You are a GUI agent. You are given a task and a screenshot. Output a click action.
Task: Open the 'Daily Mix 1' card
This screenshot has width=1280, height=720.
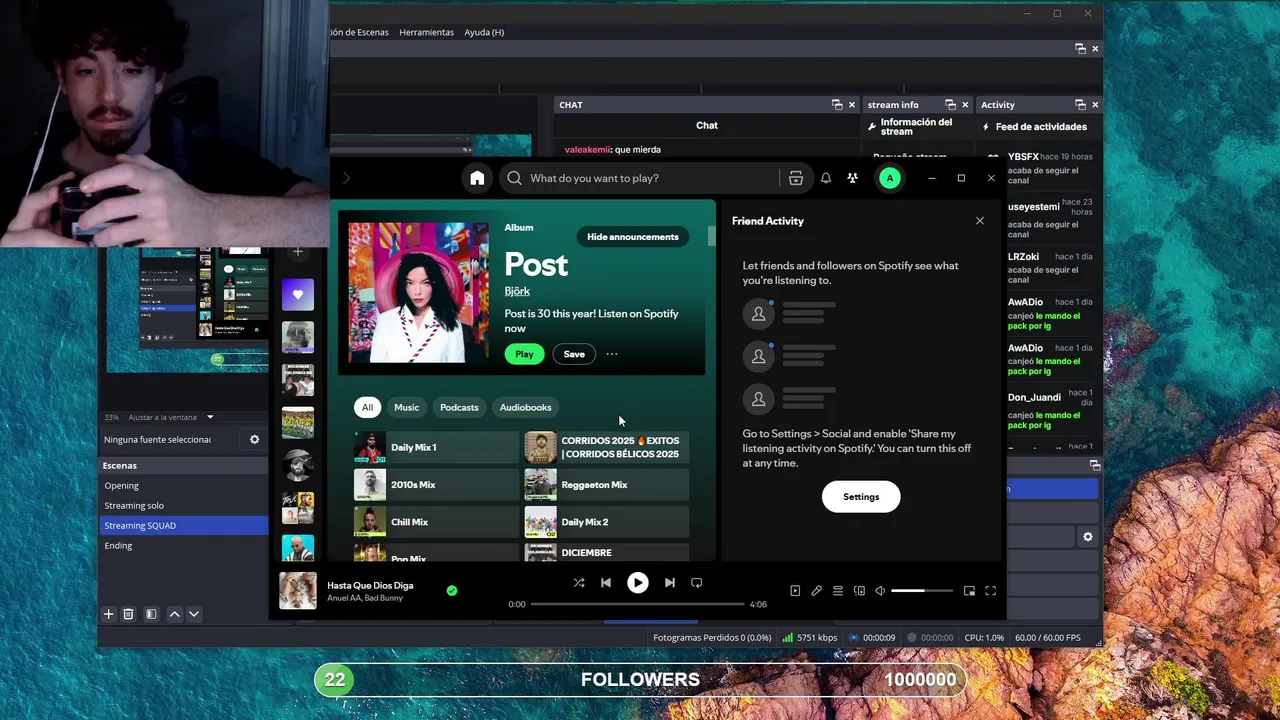pos(435,447)
